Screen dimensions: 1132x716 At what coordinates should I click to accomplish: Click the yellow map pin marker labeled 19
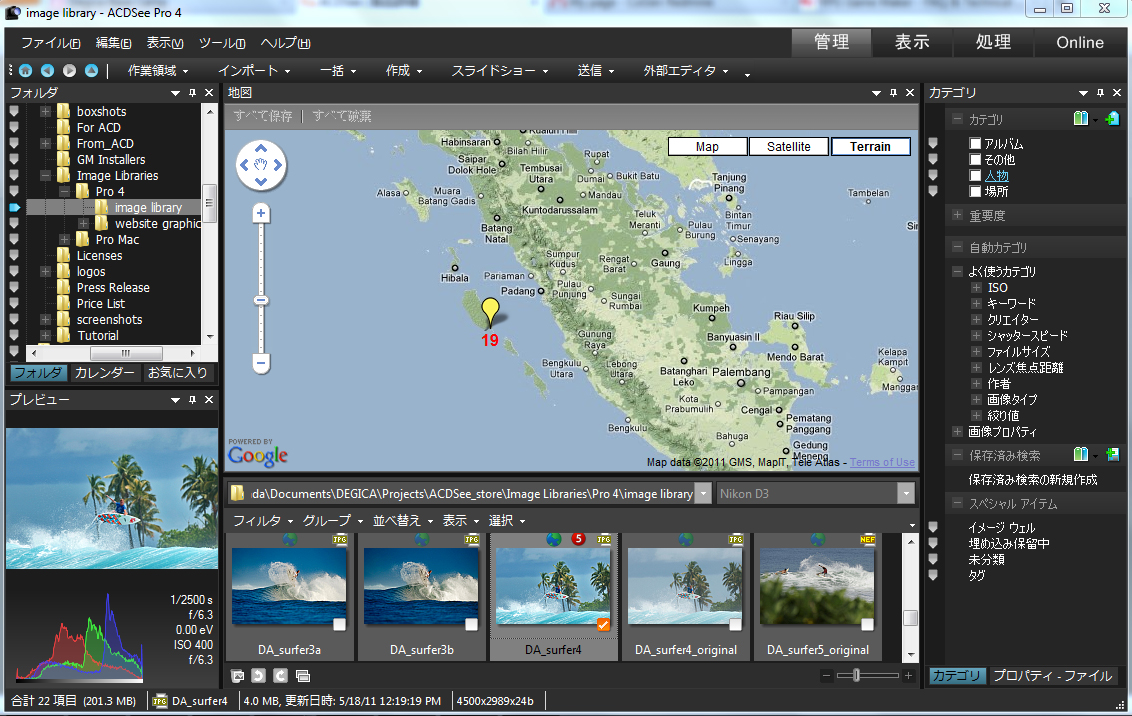[490, 311]
